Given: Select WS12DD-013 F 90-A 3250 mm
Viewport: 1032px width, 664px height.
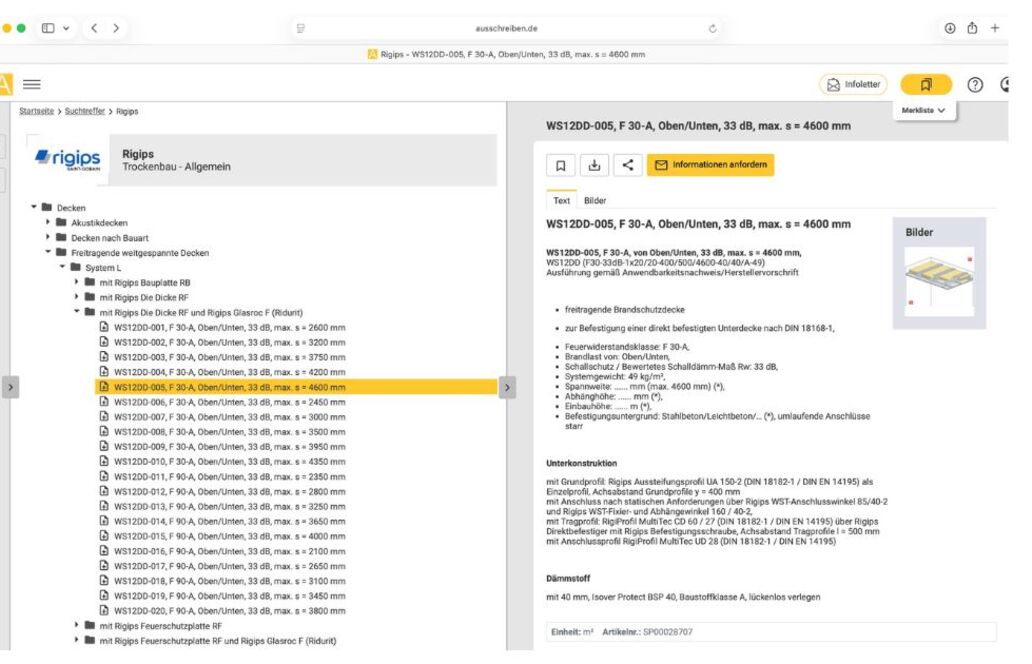Looking at the screenshot, I should (x=230, y=506).
